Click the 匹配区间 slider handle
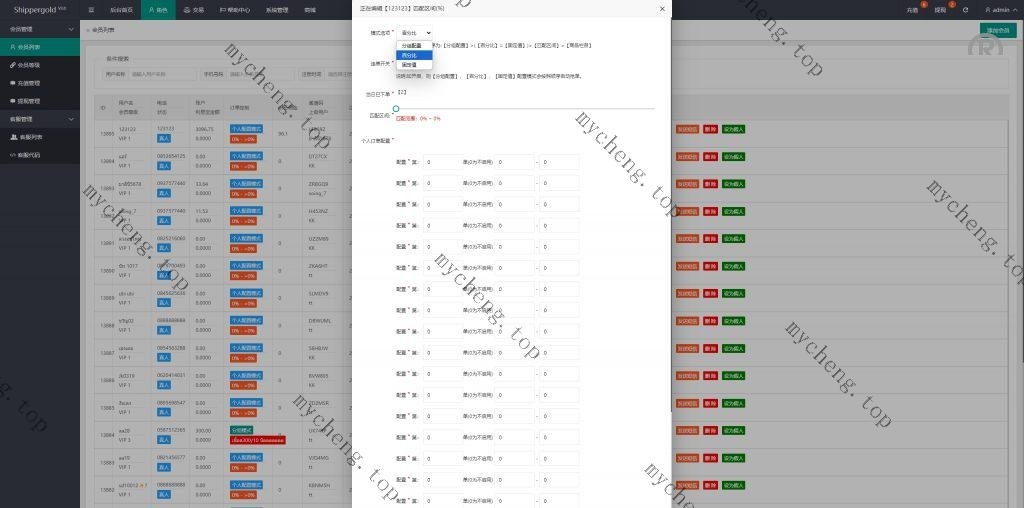This screenshot has height=508, width=1024. (x=396, y=108)
